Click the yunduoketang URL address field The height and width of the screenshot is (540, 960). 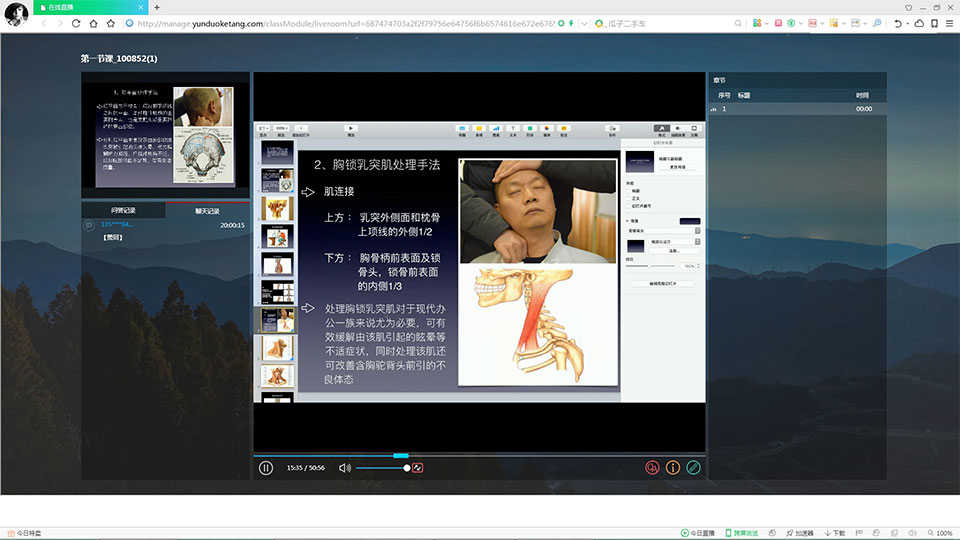[346, 23]
